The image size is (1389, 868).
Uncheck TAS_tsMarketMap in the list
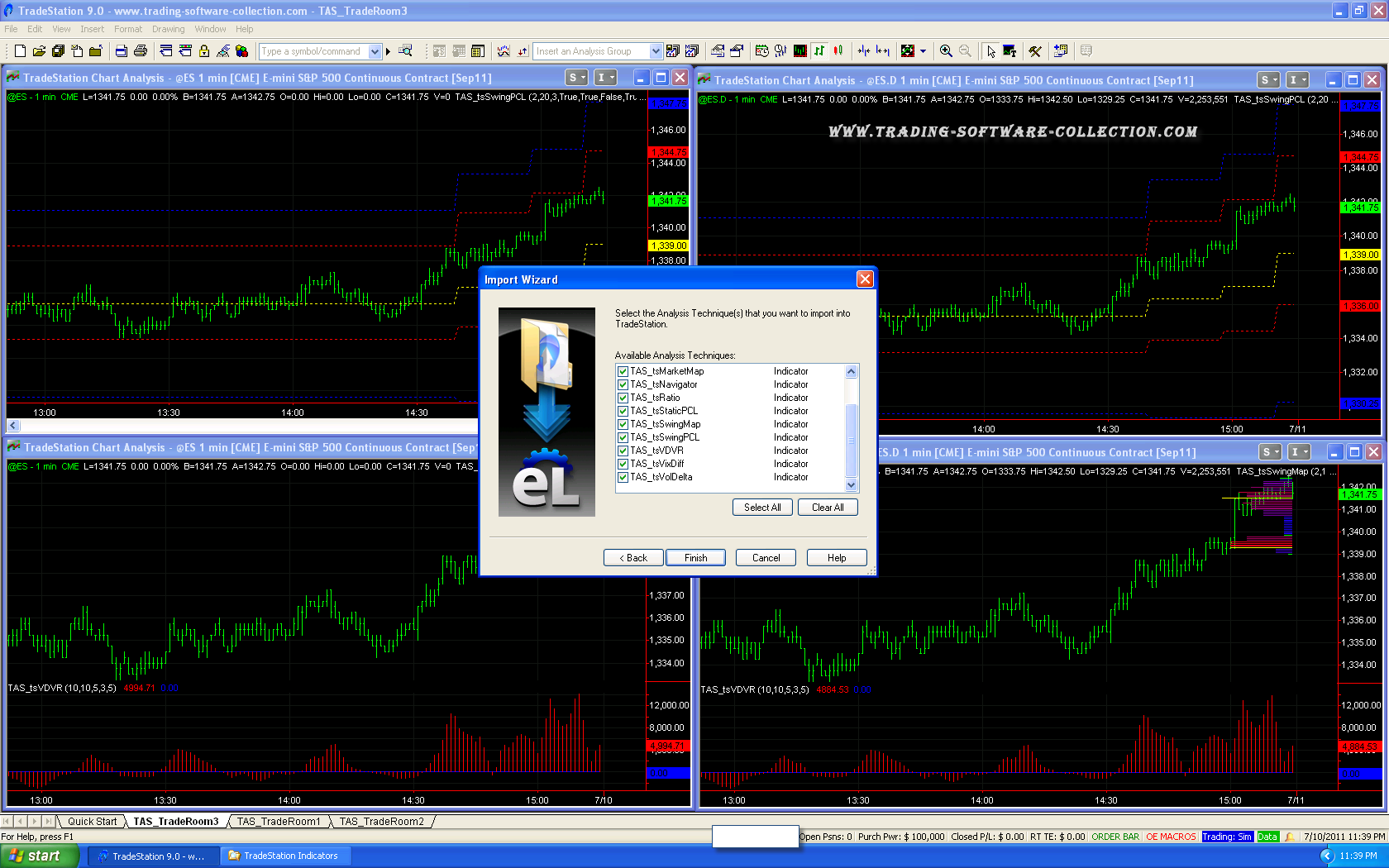(x=623, y=372)
